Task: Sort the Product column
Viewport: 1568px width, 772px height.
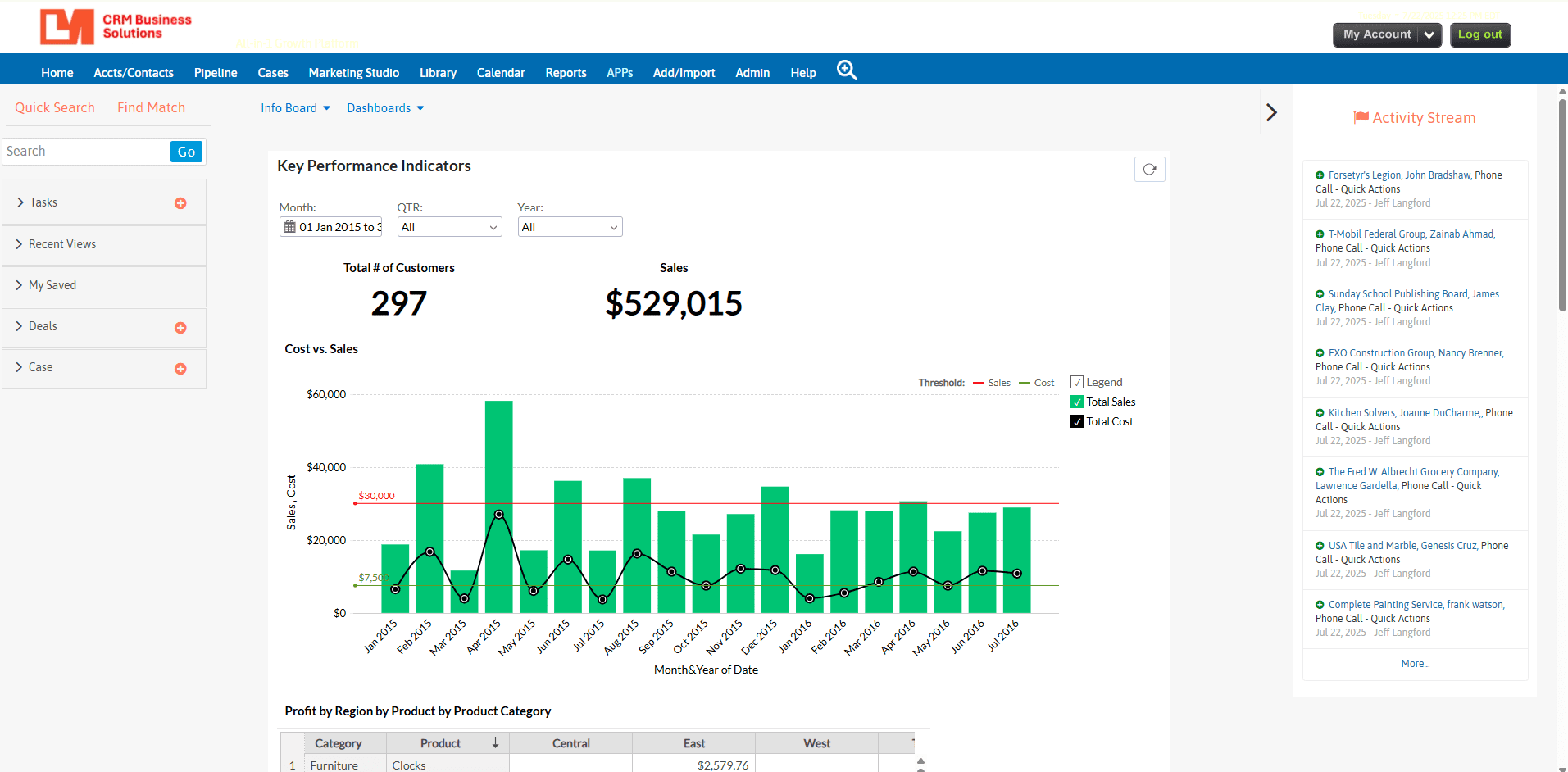Action: (x=495, y=742)
